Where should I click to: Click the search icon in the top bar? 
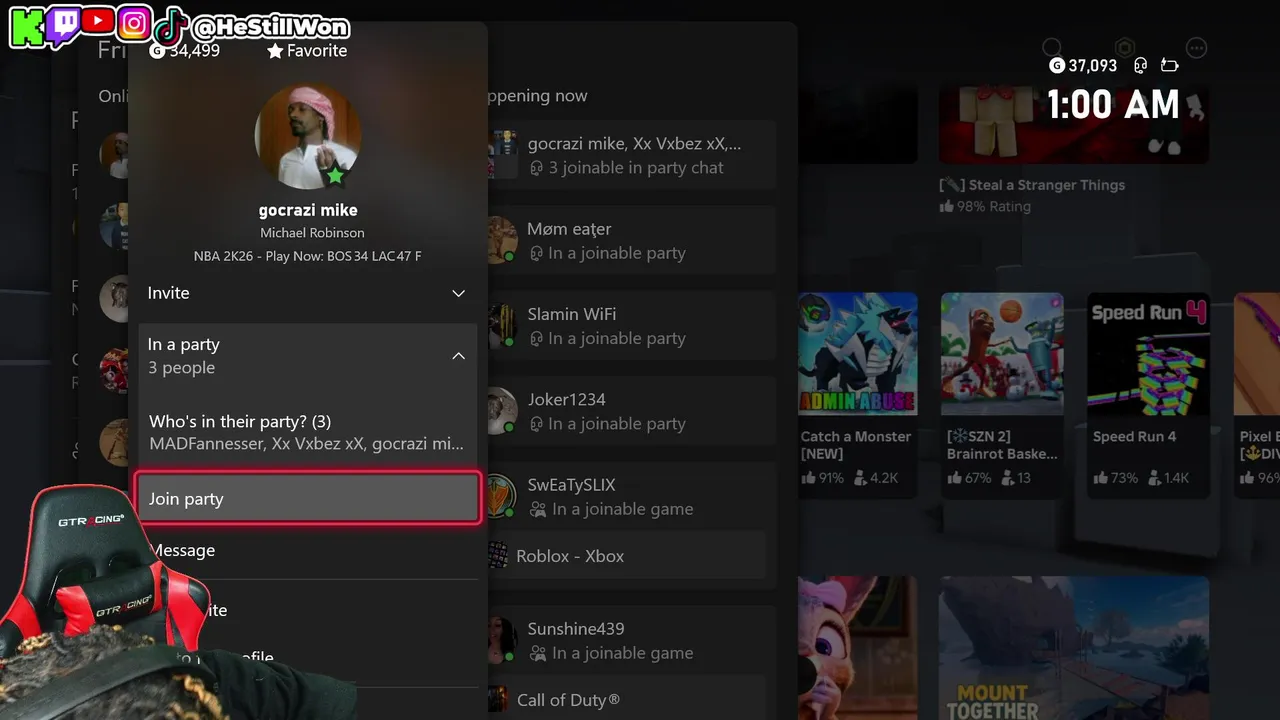click(x=1052, y=48)
